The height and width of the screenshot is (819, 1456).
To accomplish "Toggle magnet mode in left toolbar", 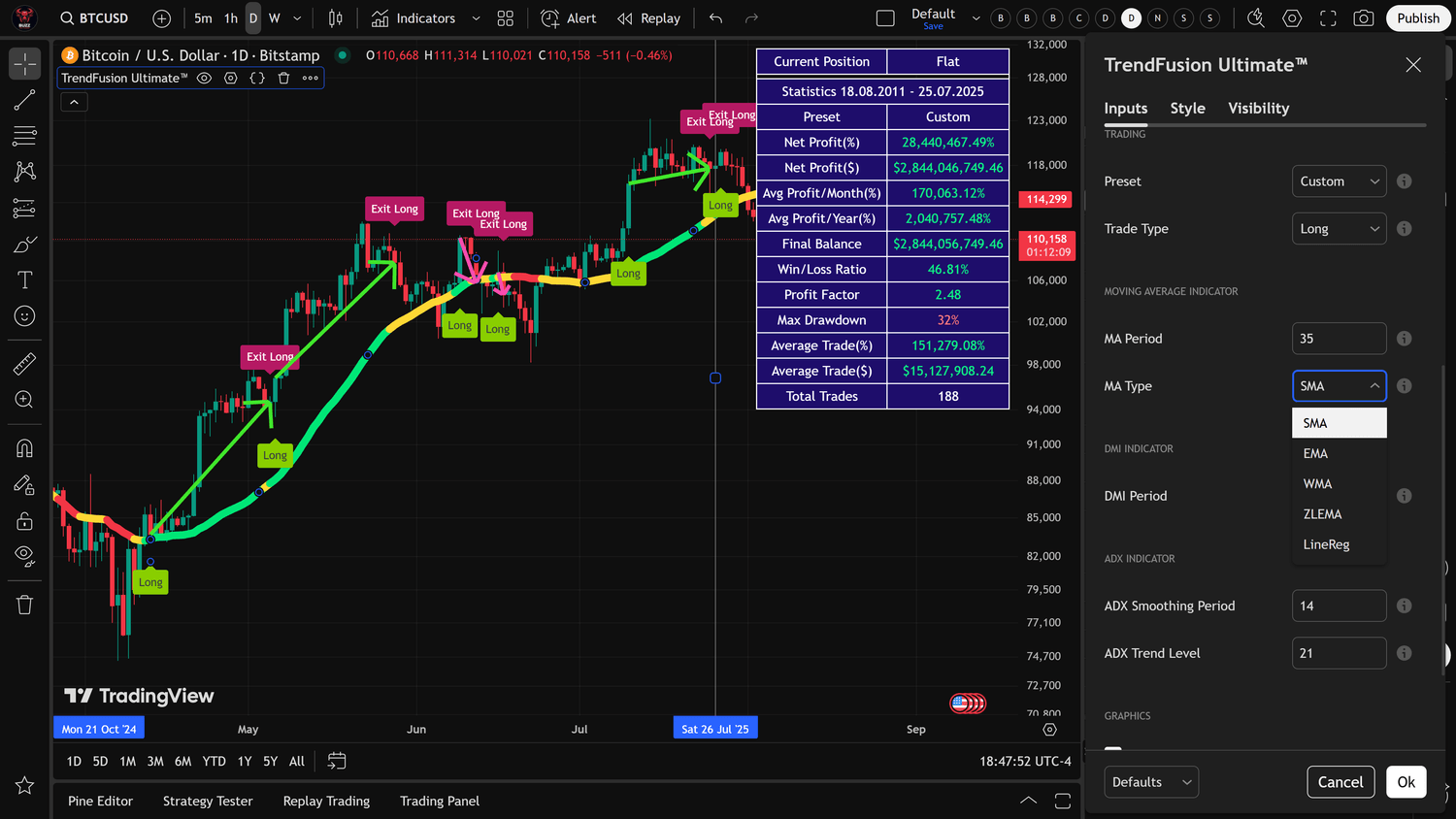I will 25,448.
